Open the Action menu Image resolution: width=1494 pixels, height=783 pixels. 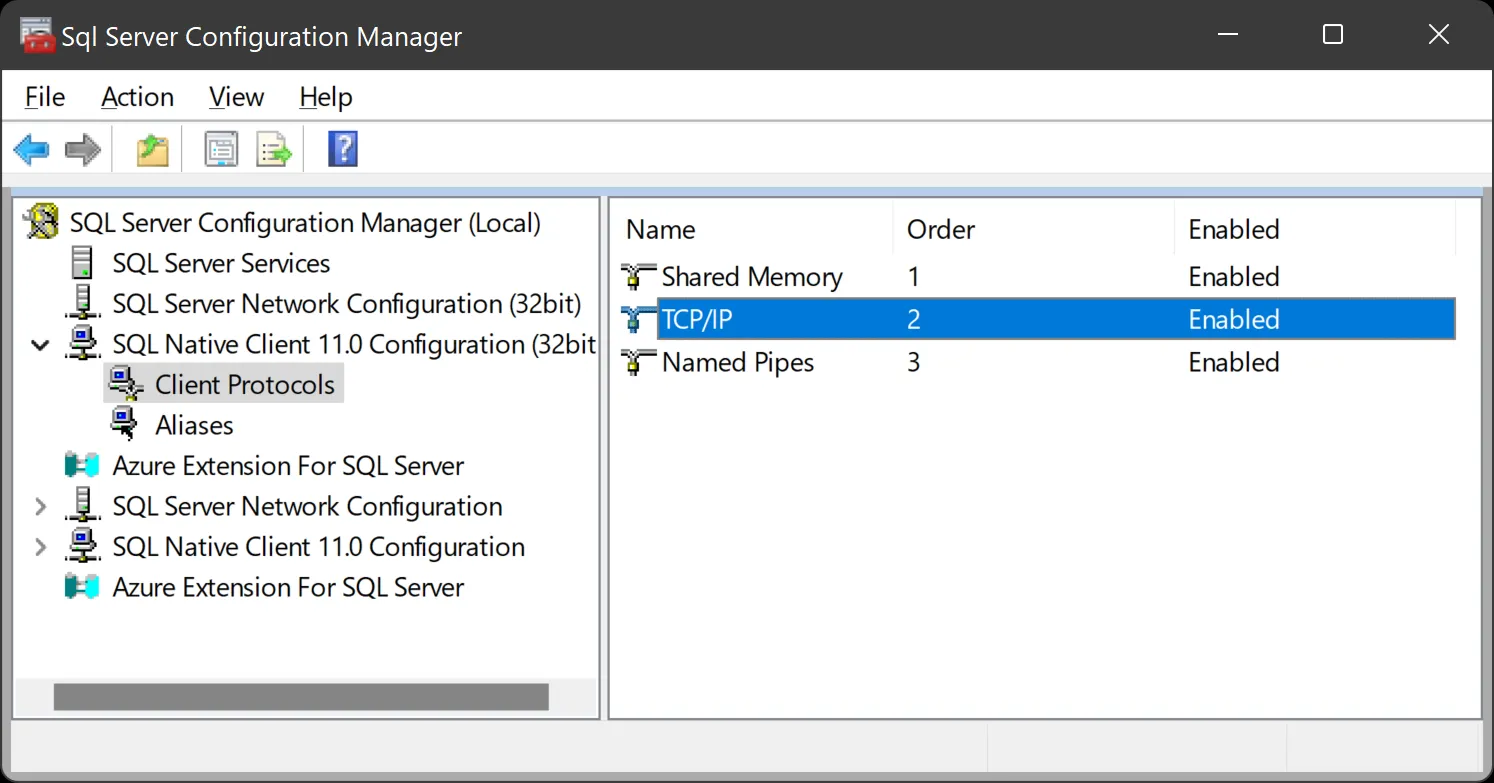click(137, 97)
